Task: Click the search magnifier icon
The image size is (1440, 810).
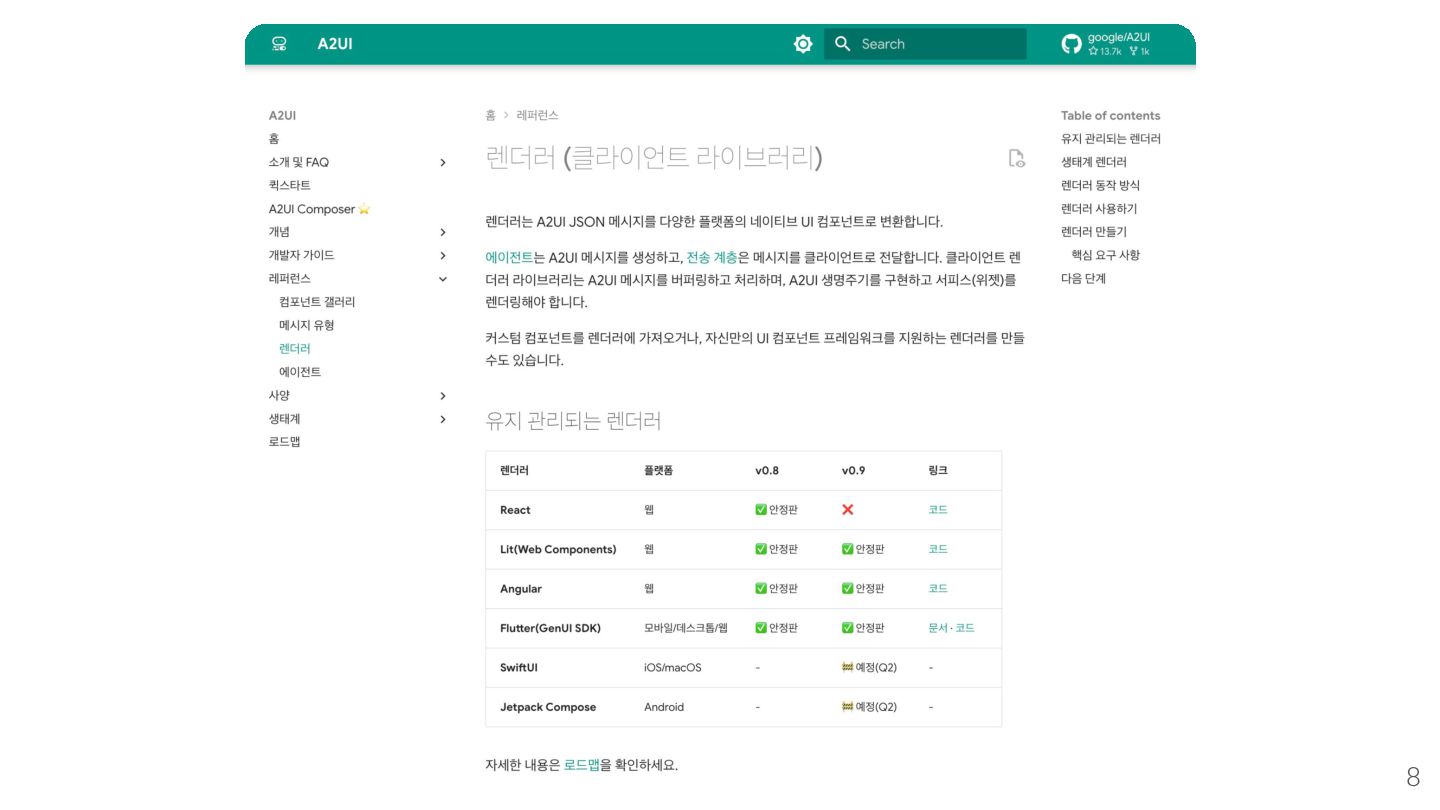Action: [843, 44]
